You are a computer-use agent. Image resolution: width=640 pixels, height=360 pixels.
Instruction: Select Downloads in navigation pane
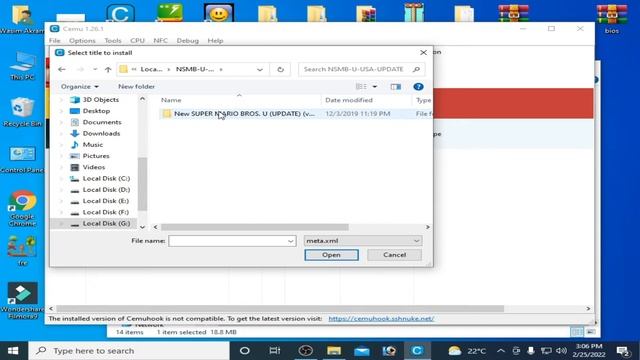[x=101, y=133]
